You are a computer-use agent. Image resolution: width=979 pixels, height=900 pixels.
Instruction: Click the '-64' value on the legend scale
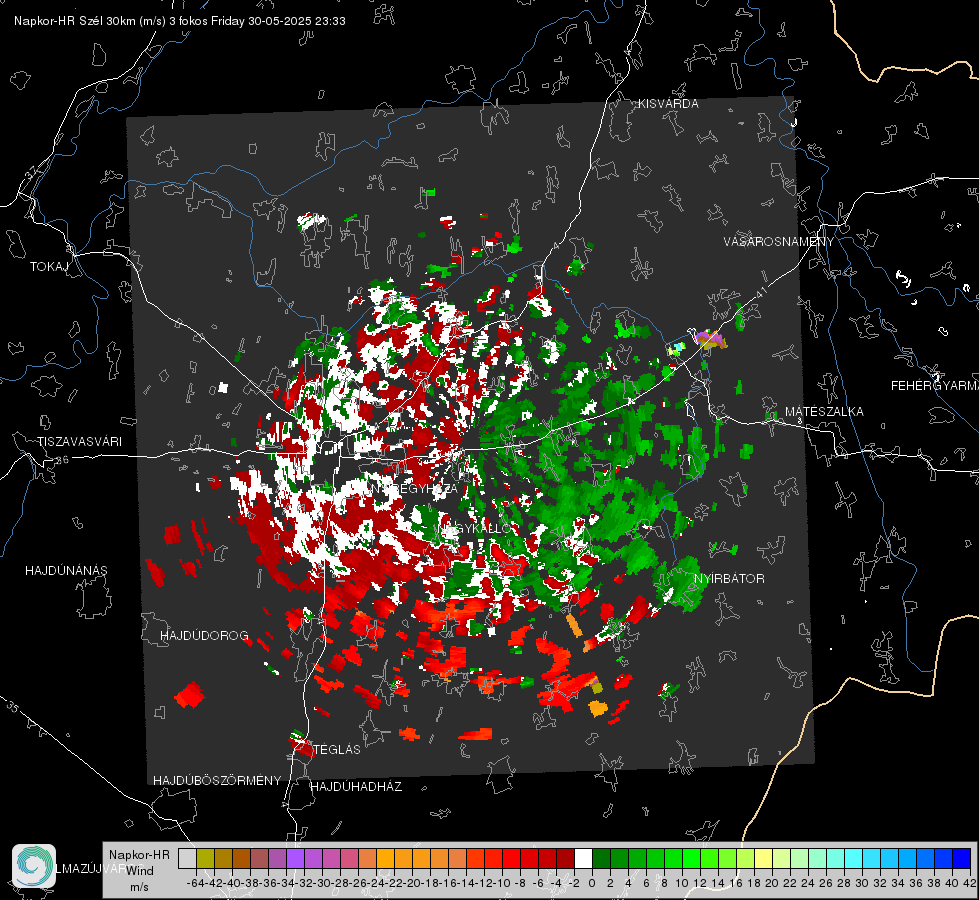pyautogui.click(x=195, y=883)
